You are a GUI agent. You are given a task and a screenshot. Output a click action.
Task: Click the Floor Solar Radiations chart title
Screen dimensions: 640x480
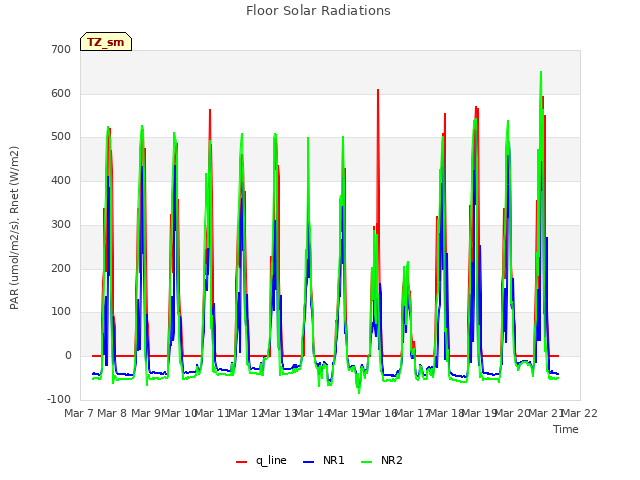tap(318, 11)
